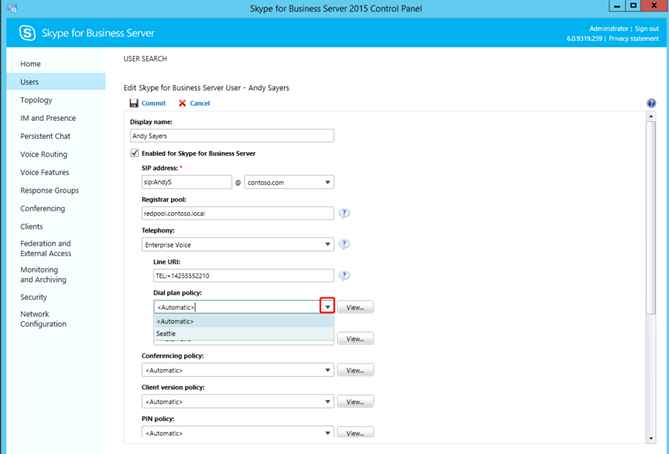669x454 pixels.
Task: Open the PIN policy dropdown
Action: [238, 433]
